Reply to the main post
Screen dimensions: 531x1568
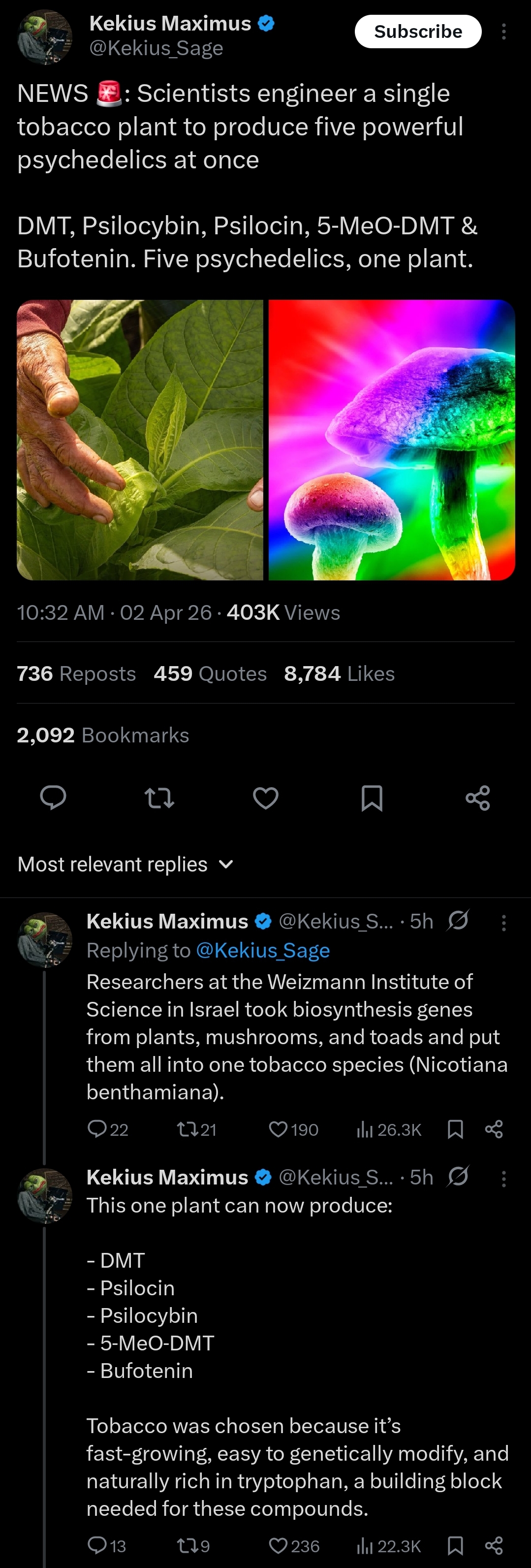click(x=53, y=798)
